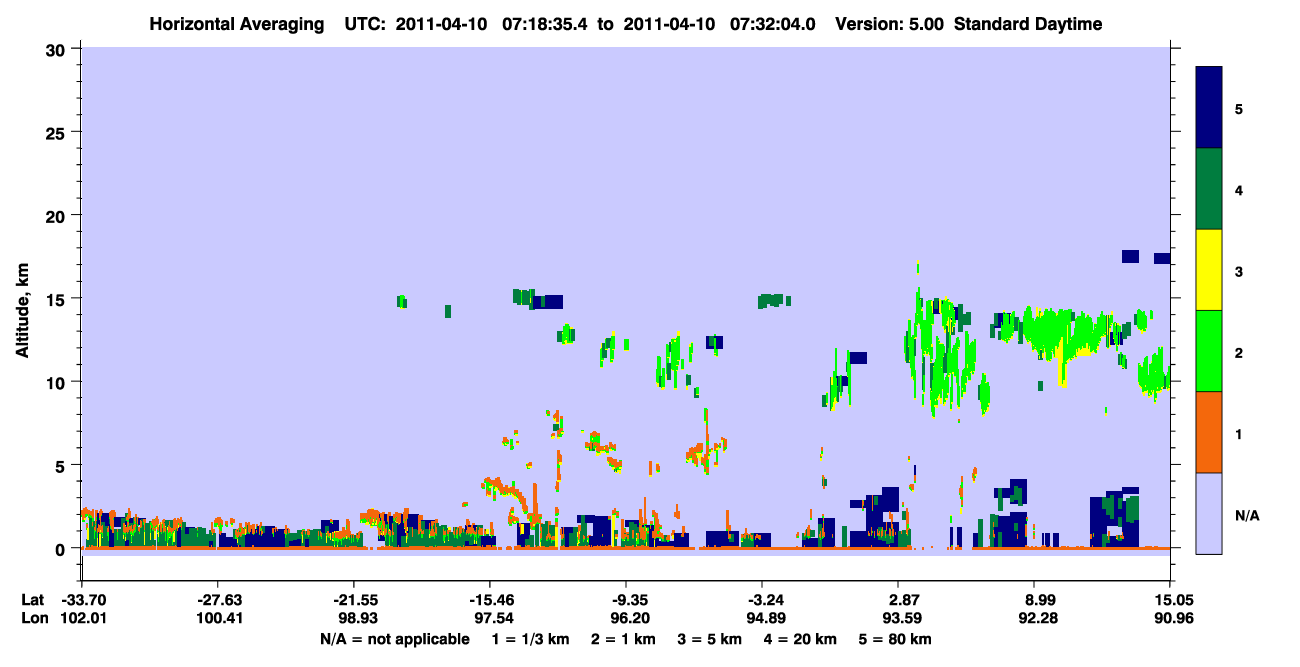Click the '1 = 1/3 km' legend text
This screenshot has height=667, width=1300.
coord(532,639)
